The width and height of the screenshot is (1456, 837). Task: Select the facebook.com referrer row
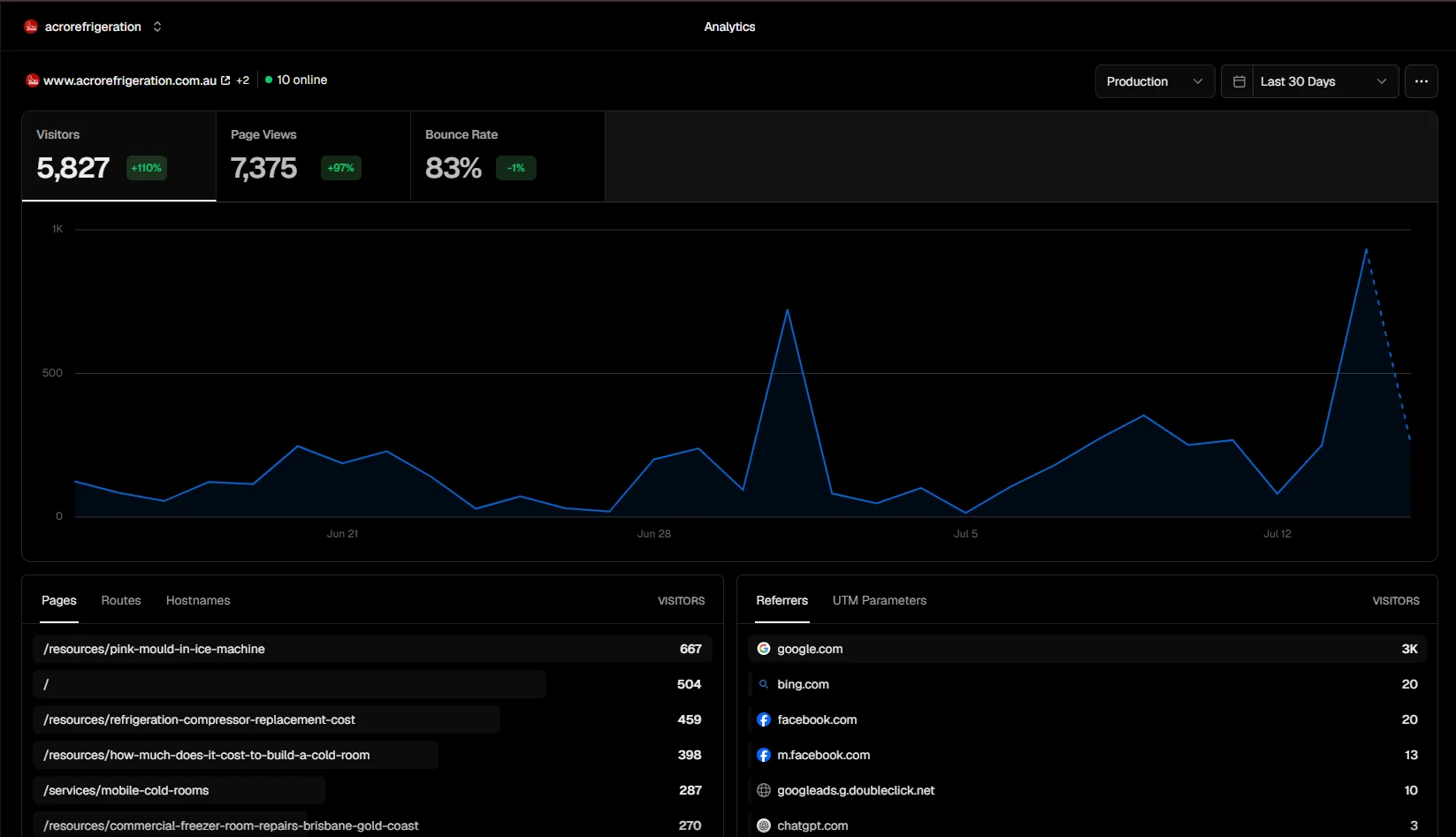pyautogui.click(x=1086, y=719)
